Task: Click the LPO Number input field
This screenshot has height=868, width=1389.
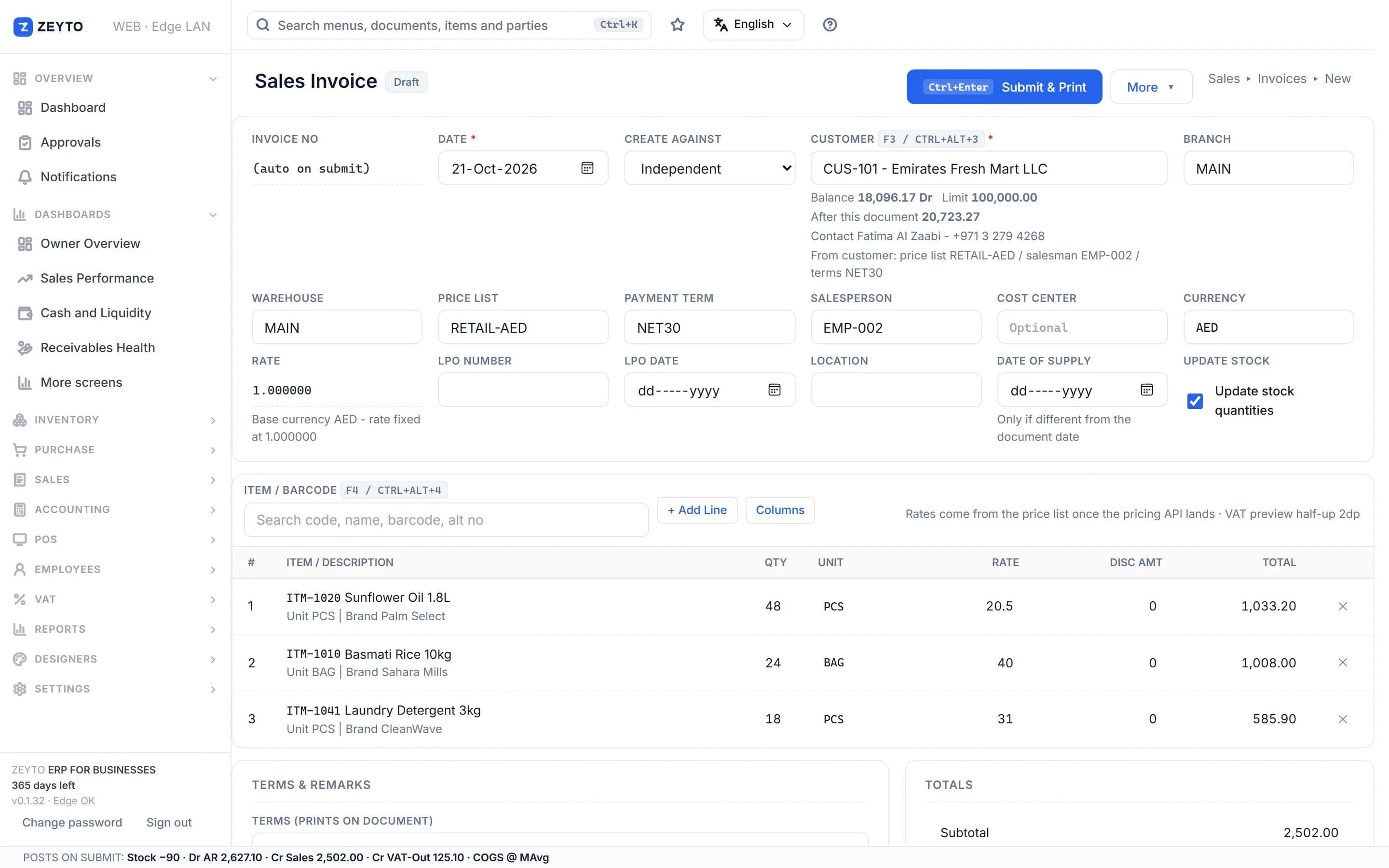Action: (522, 390)
